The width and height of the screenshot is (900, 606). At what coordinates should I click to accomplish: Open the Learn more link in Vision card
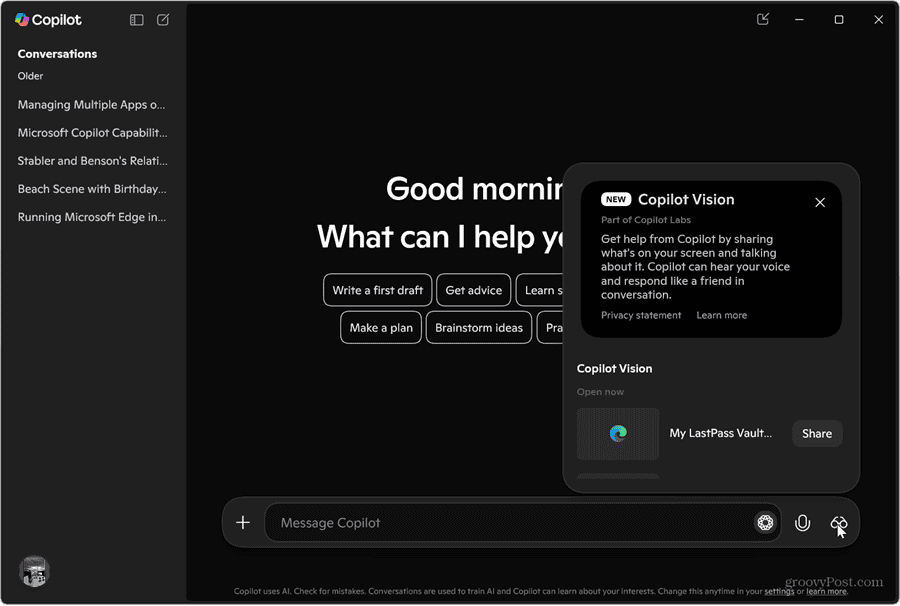[721, 315]
